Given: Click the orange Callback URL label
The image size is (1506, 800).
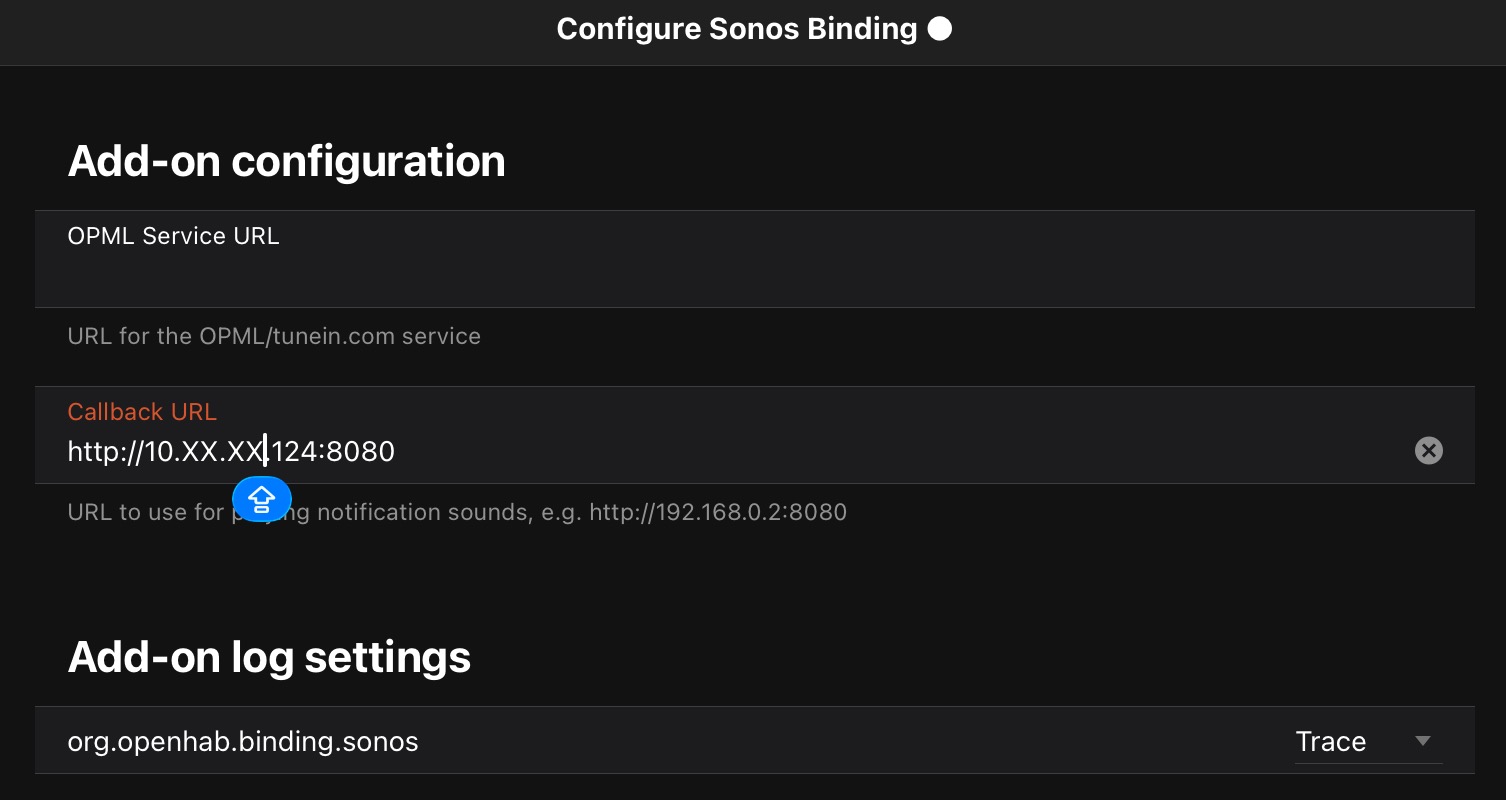Looking at the screenshot, I should pos(142,411).
